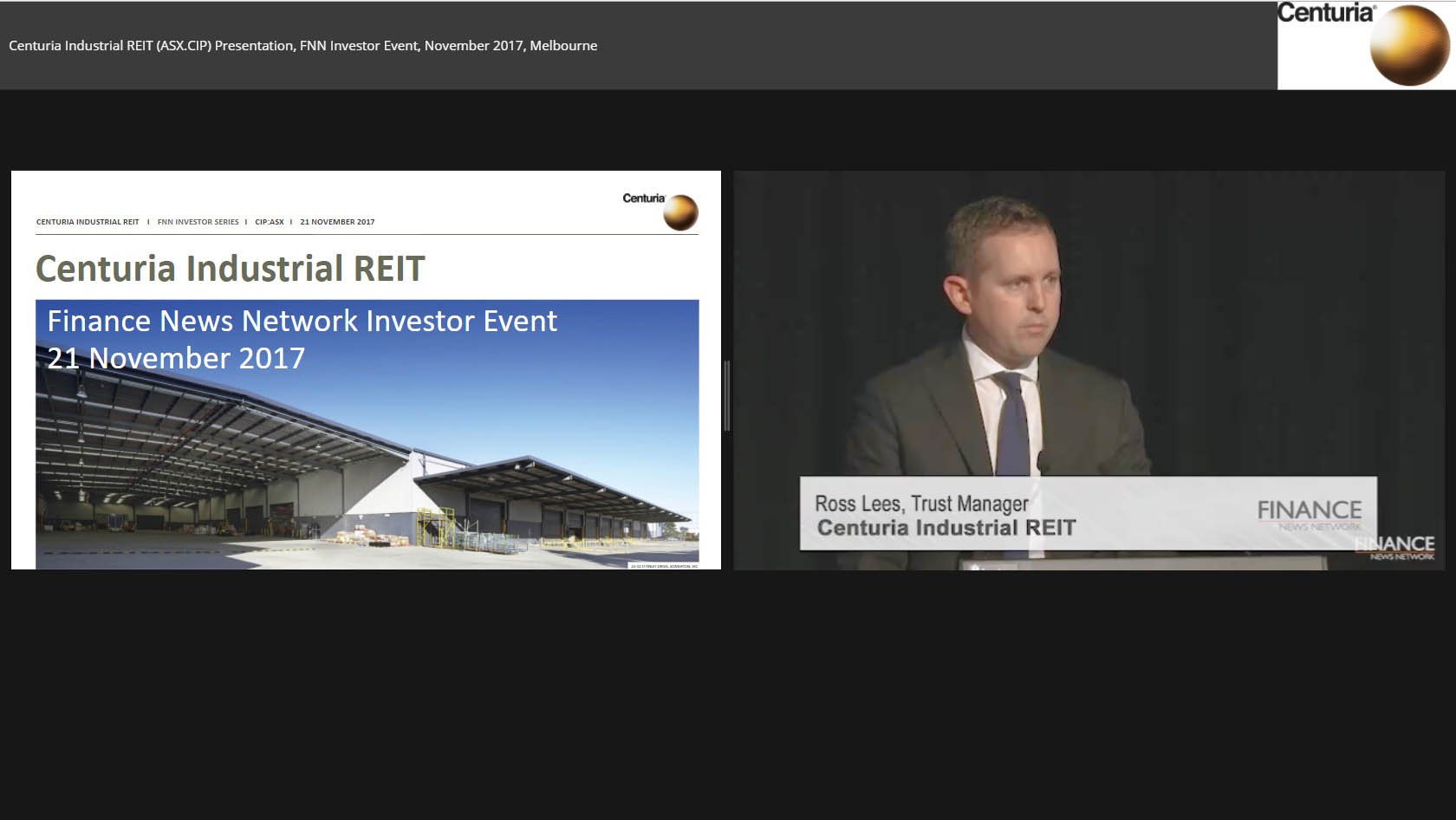This screenshot has height=820, width=1456.
Task: Click the Finance News Network watermark on video
Action: coord(1397,548)
